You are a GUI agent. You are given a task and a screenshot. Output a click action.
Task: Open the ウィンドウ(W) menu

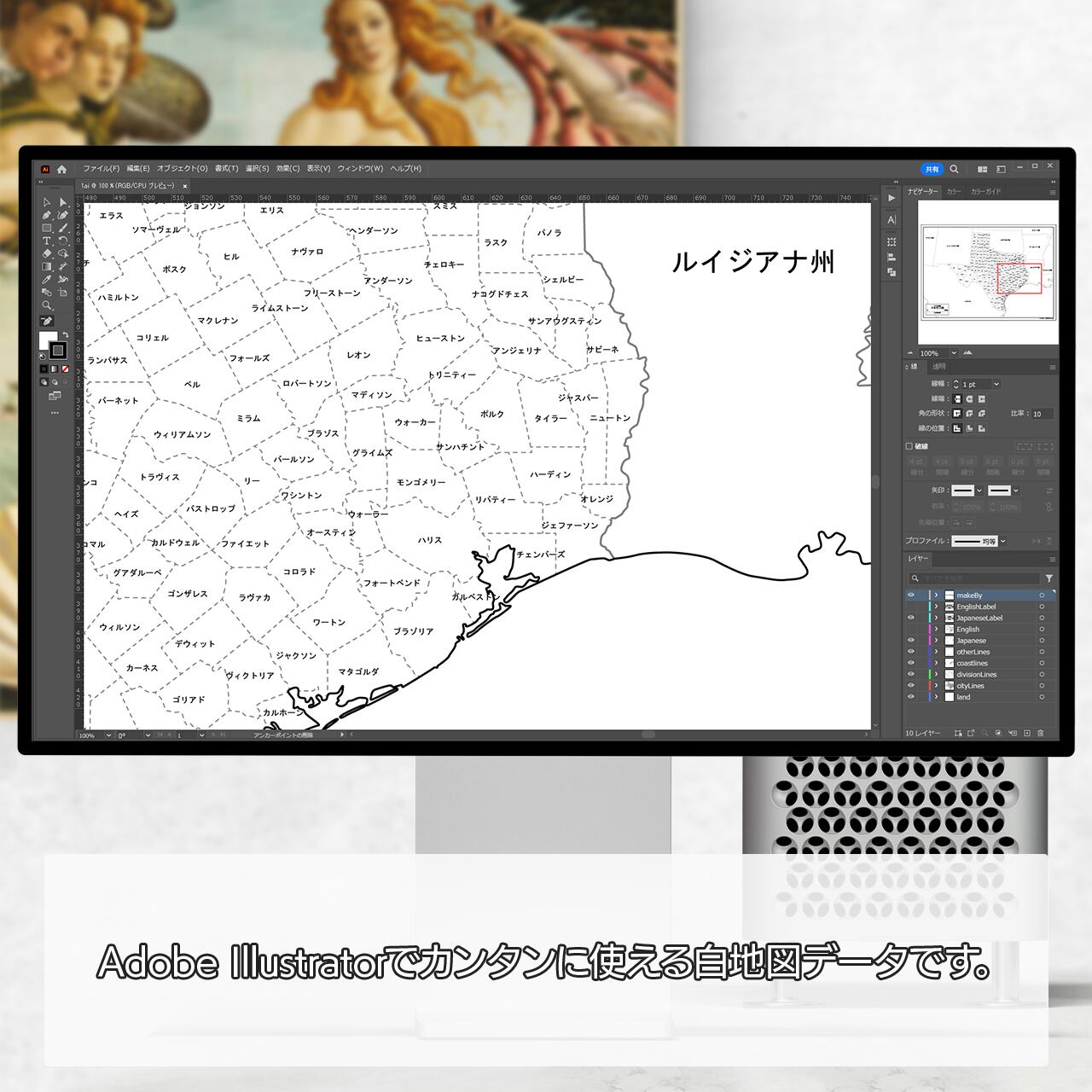tap(360, 169)
